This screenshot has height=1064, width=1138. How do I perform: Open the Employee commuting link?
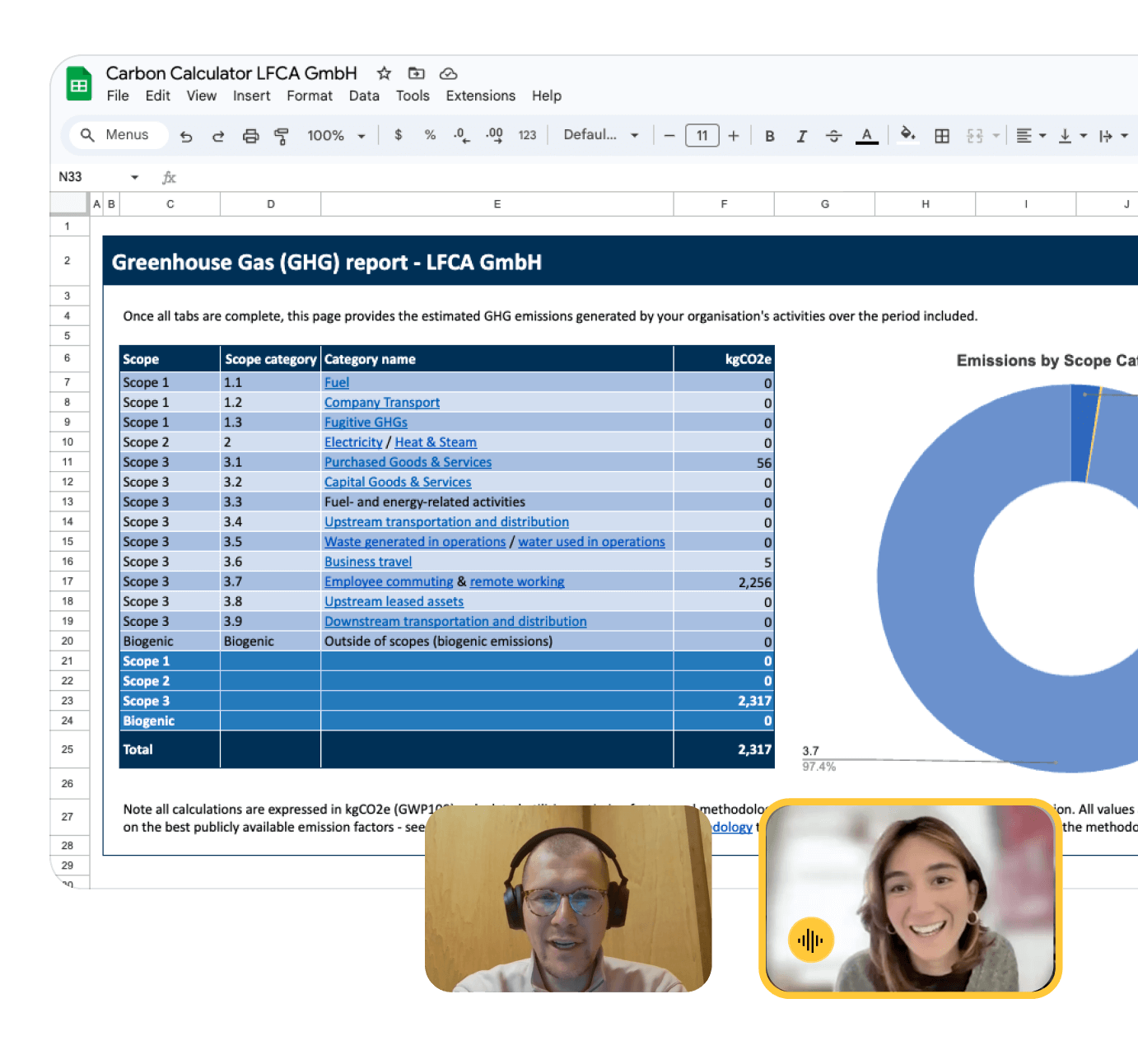tap(389, 581)
